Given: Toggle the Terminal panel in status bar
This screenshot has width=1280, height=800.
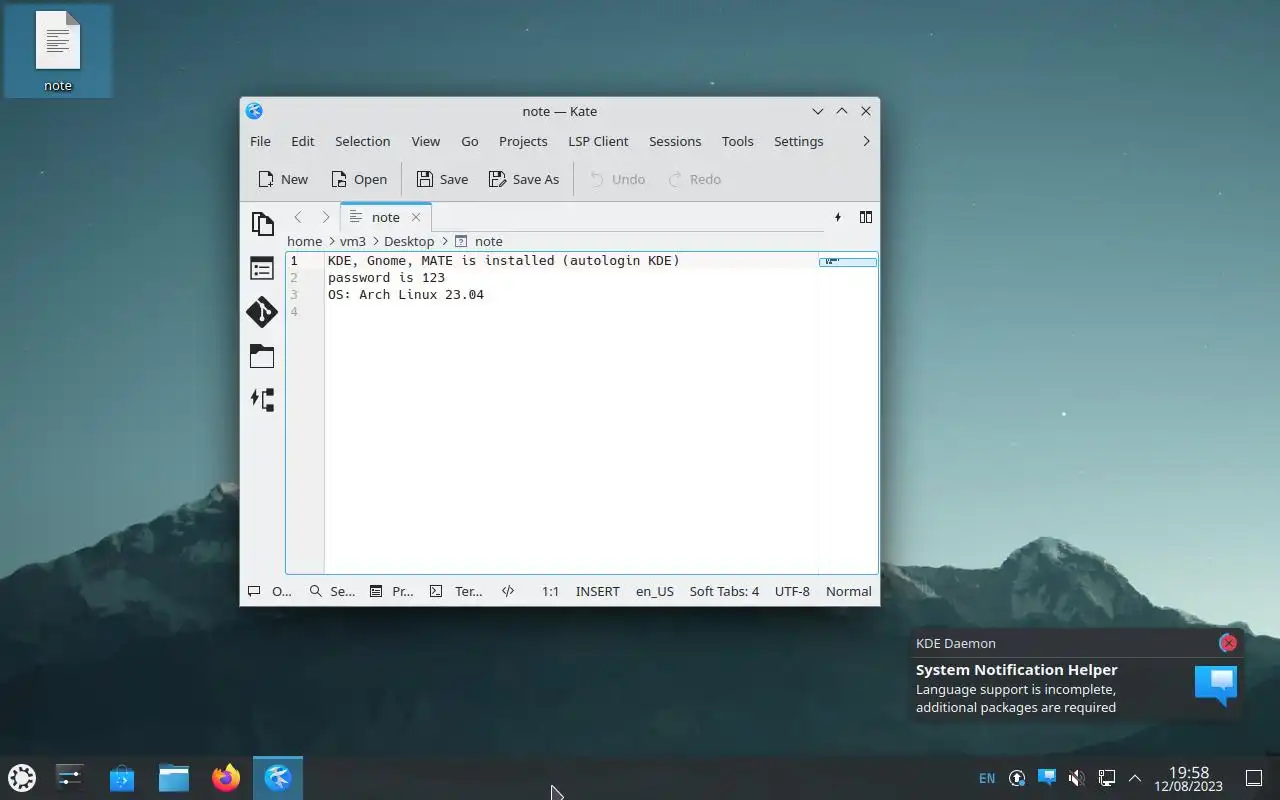Looking at the screenshot, I should tap(456, 591).
